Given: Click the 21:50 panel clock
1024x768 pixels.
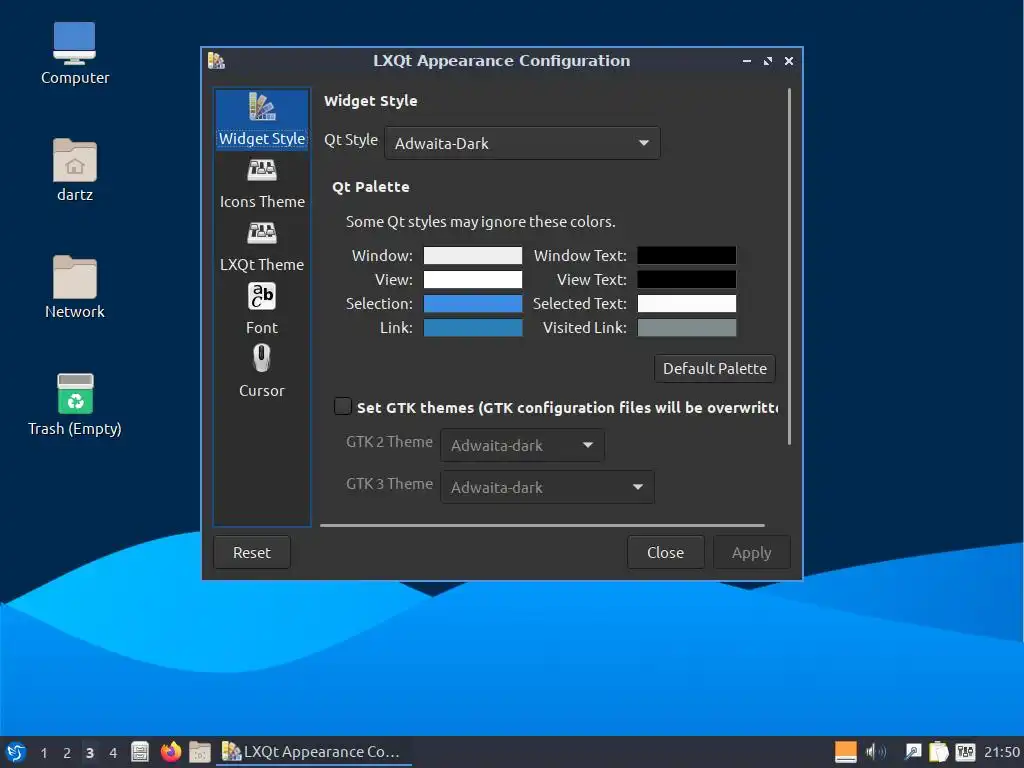Looking at the screenshot, I should click(x=1001, y=752).
